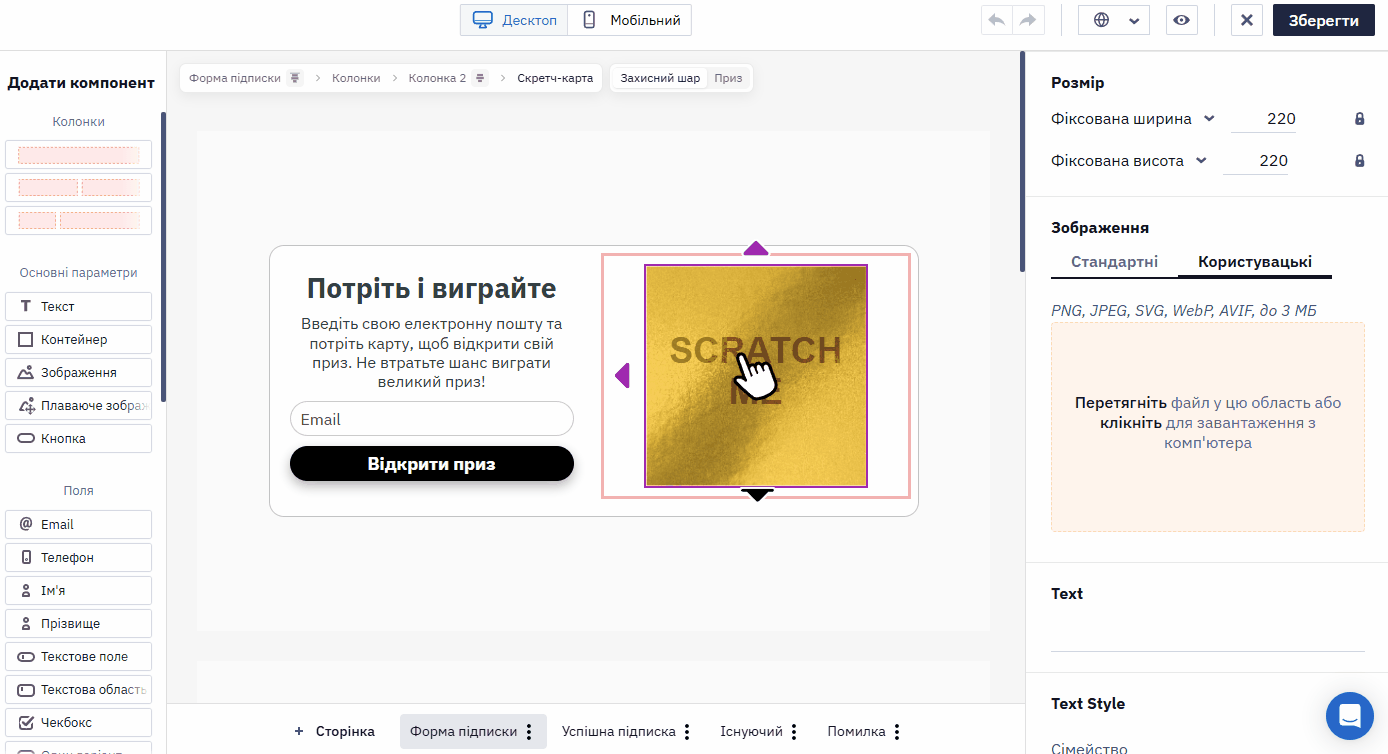The width and height of the screenshot is (1388, 754).
Task: Toggle the height lock icon
Action: point(1359,161)
